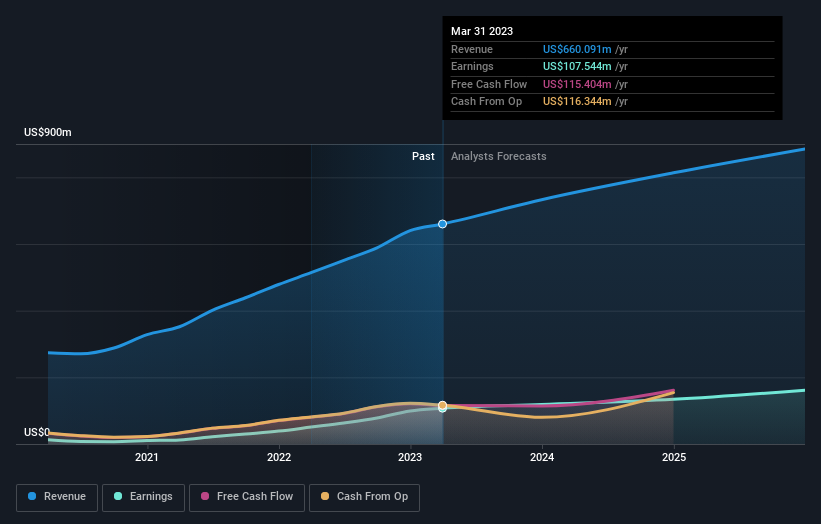Viewport: 821px width, 524px height.
Task: Toggle the Free Cash Flow legend button
Action: [247, 497]
